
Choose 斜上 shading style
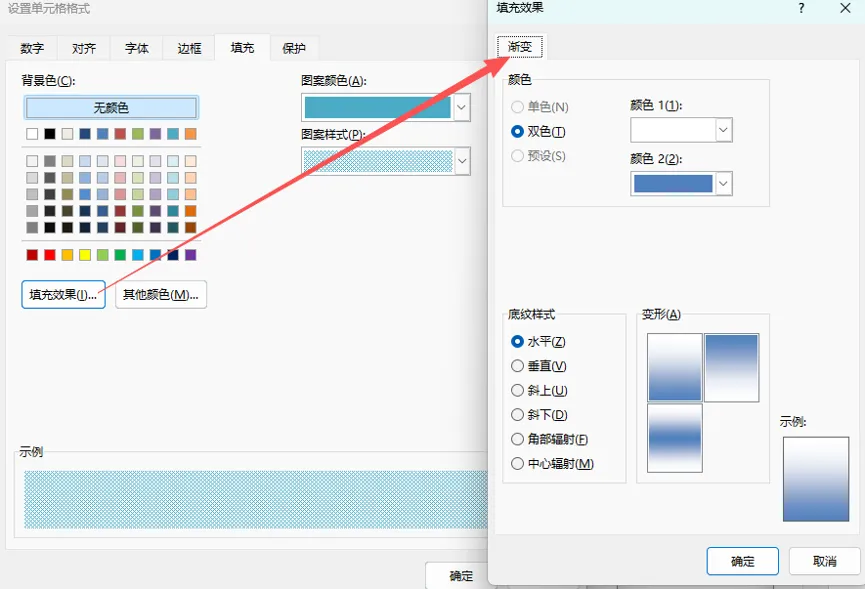(x=540, y=390)
